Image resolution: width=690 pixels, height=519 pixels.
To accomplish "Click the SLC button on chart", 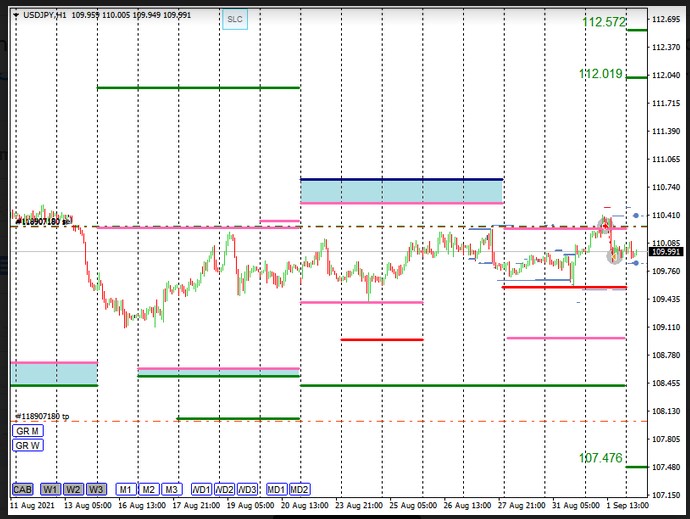I will (x=234, y=19).
